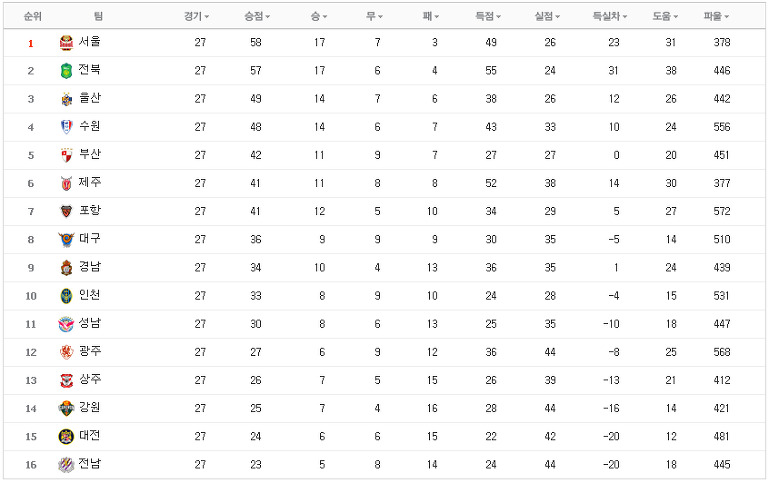Click the 서울 team emblem icon
The width and height of the screenshot is (769, 483).
click(66, 43)
